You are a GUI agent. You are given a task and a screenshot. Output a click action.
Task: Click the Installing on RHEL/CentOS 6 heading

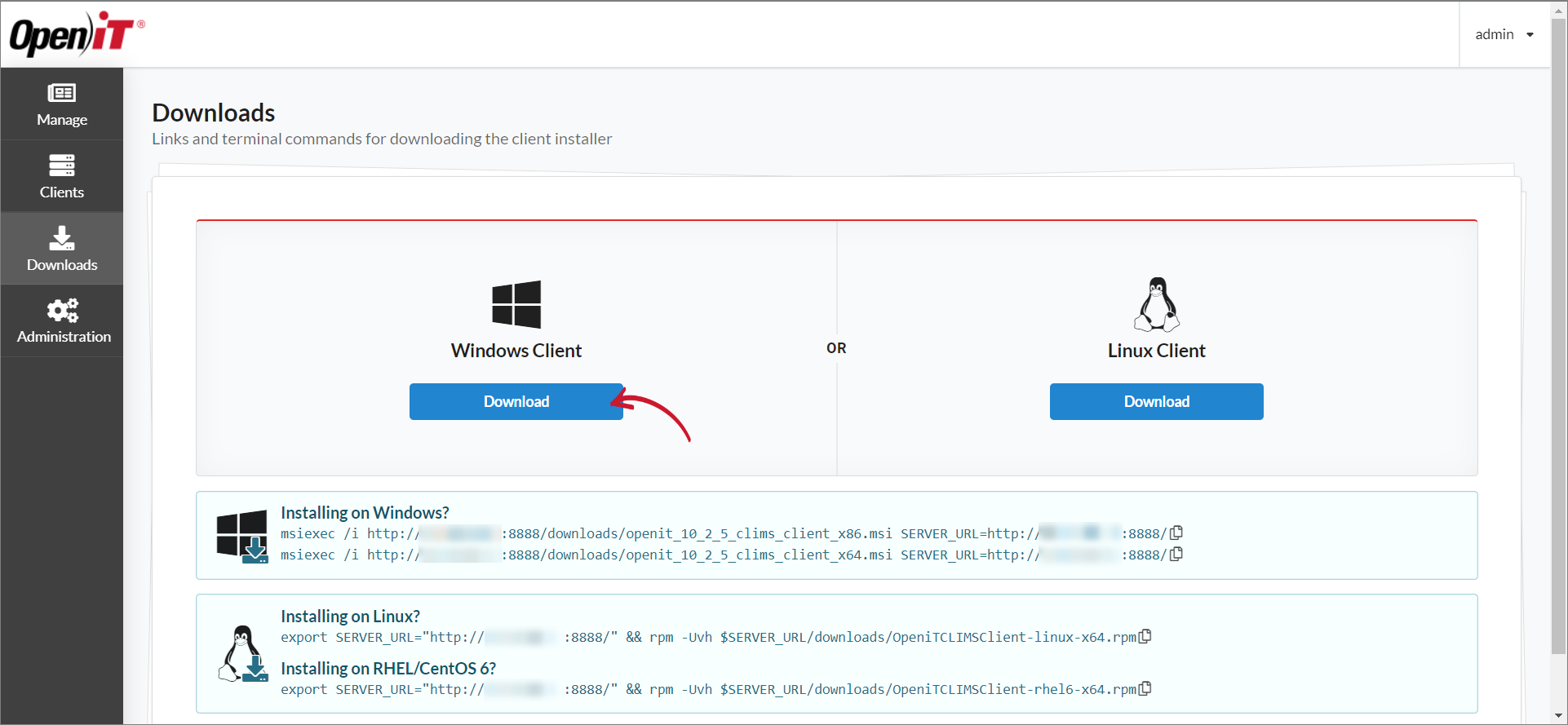coord(388,668)
